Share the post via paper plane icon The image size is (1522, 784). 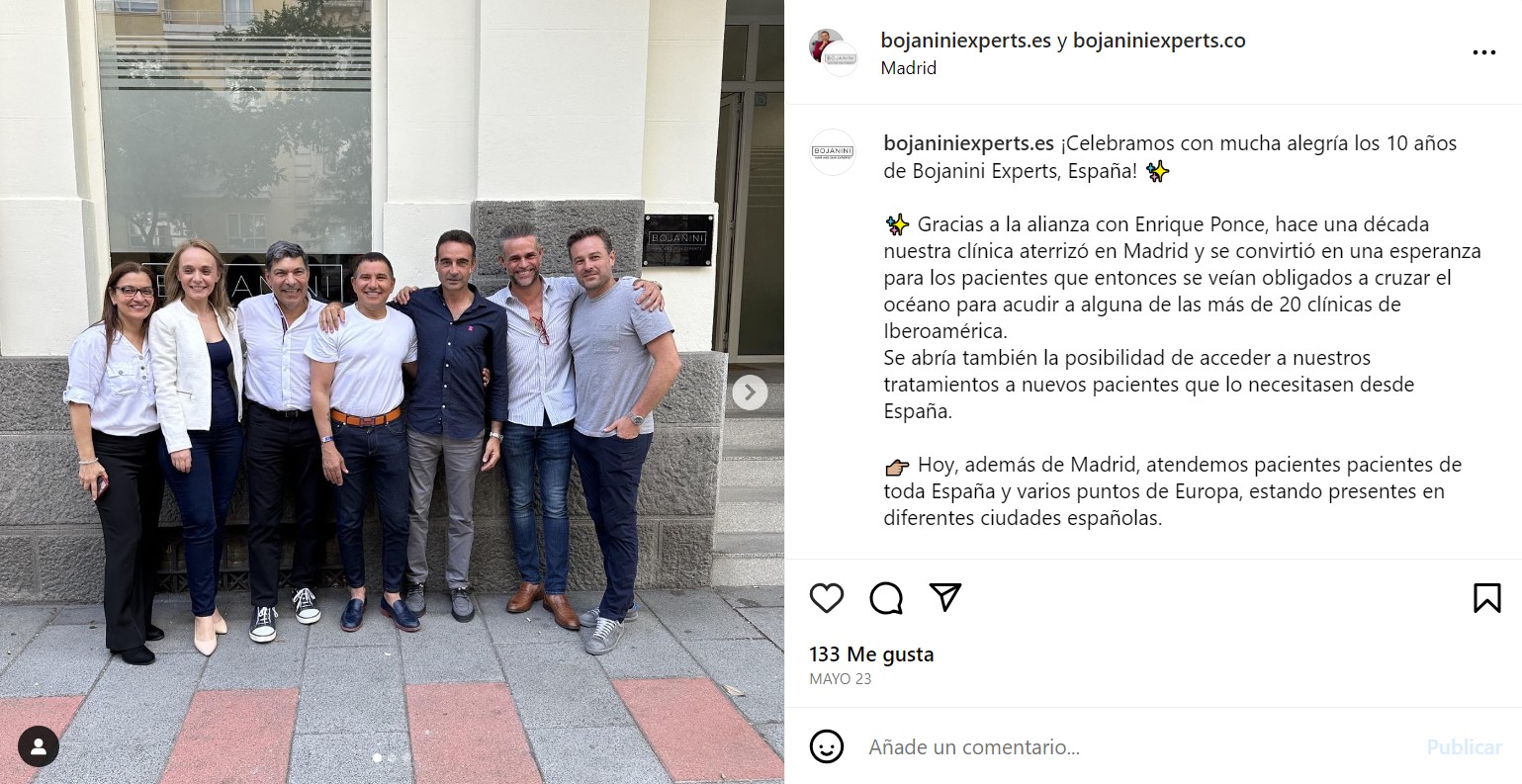click(945, 597)
